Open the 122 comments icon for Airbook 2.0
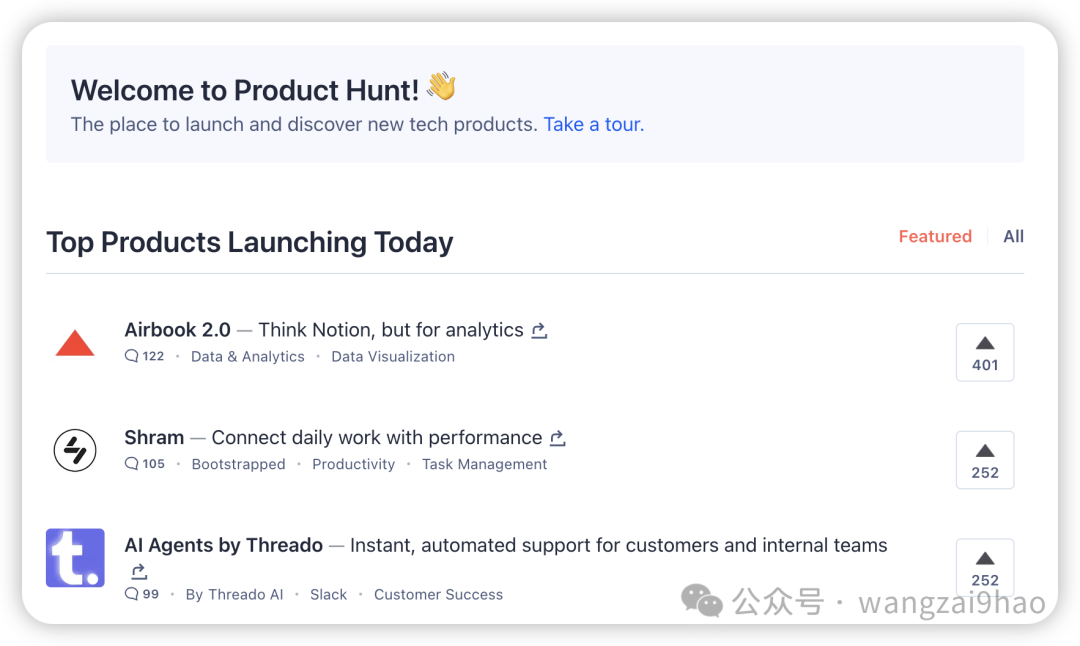1080x646 pixels. tap(132, 356)
